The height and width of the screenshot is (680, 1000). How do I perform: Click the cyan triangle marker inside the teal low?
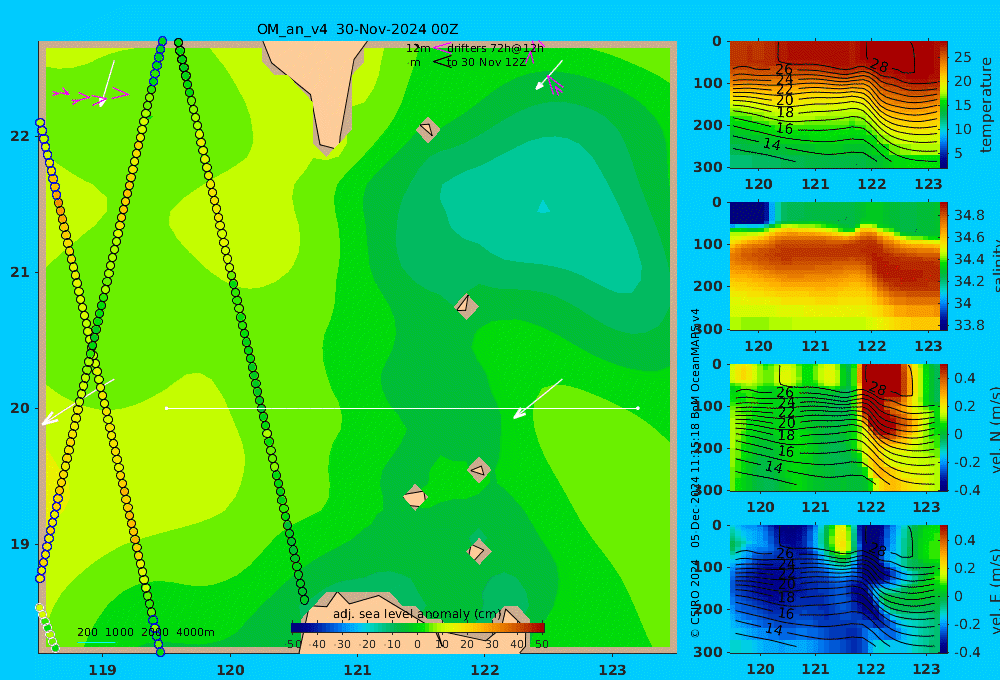tap(543, 206)
